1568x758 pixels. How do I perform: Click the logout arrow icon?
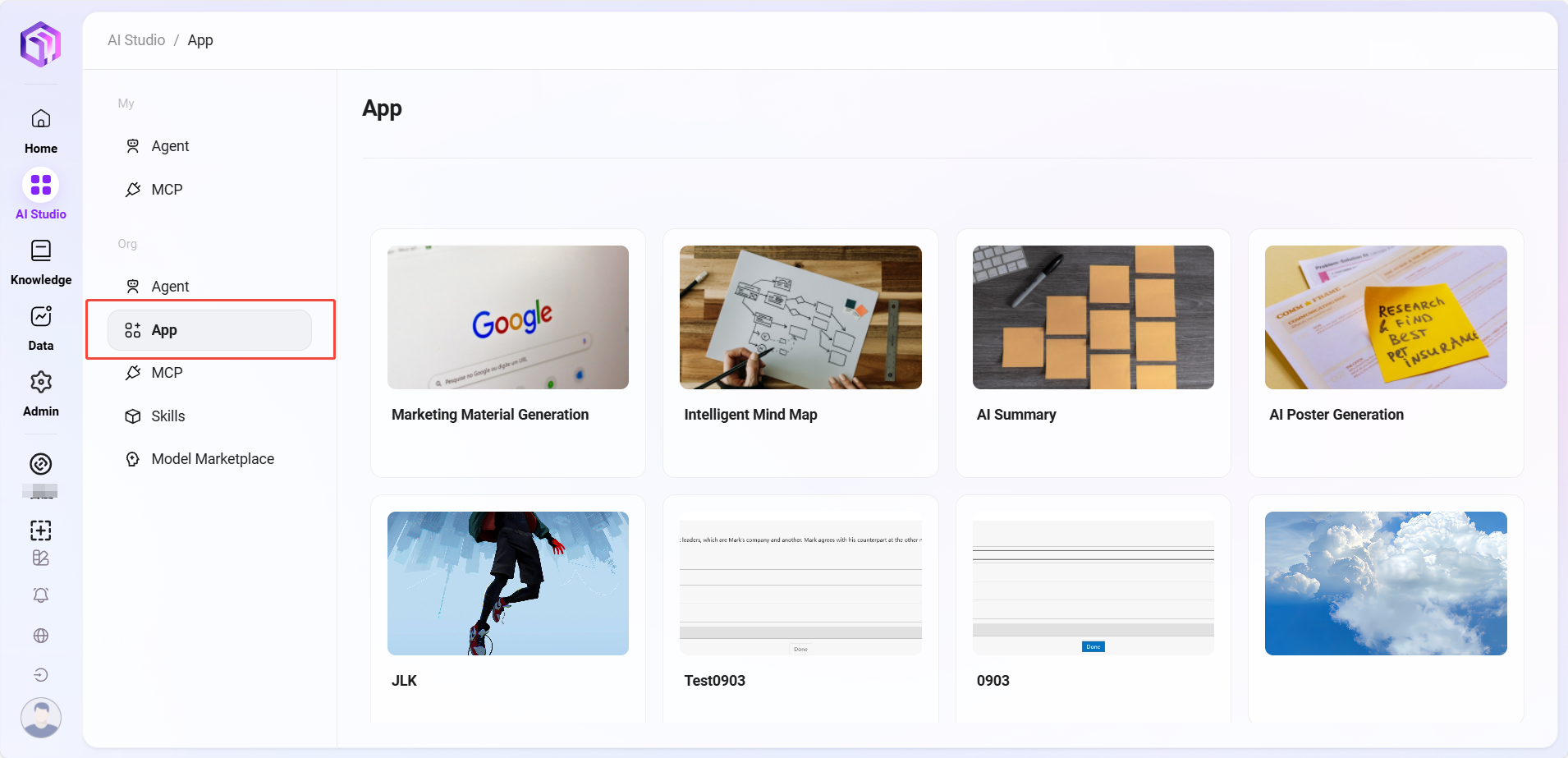pos(41,675)
